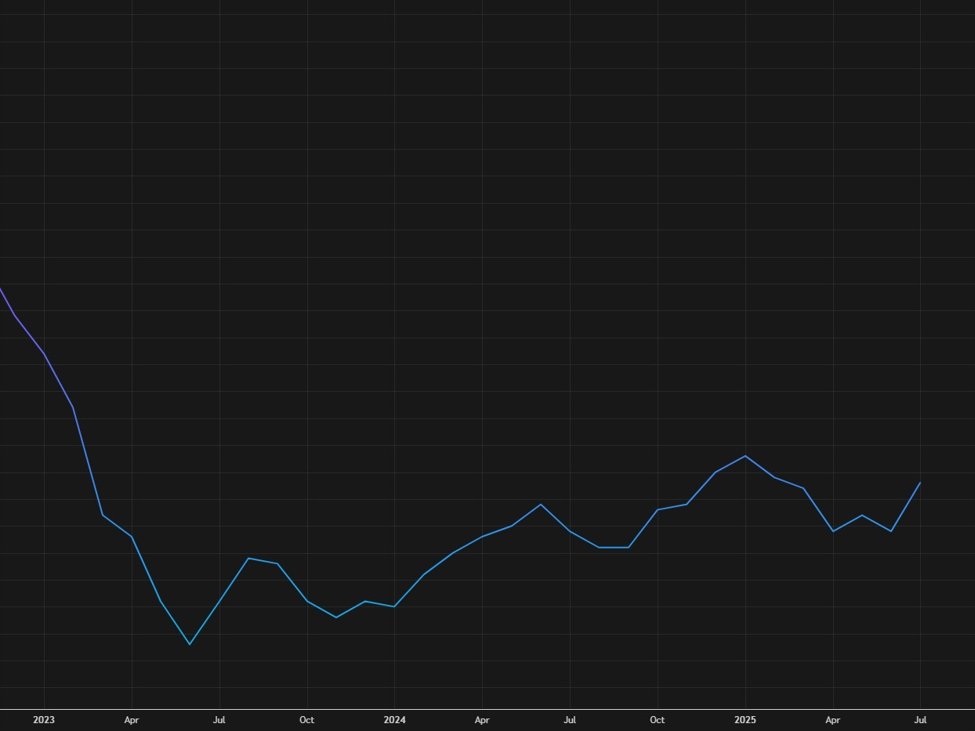The width and height of the screenshot is (975, 731).
Task: Click the 2024 label on the time axis
Action: click(x=394, y=720)
